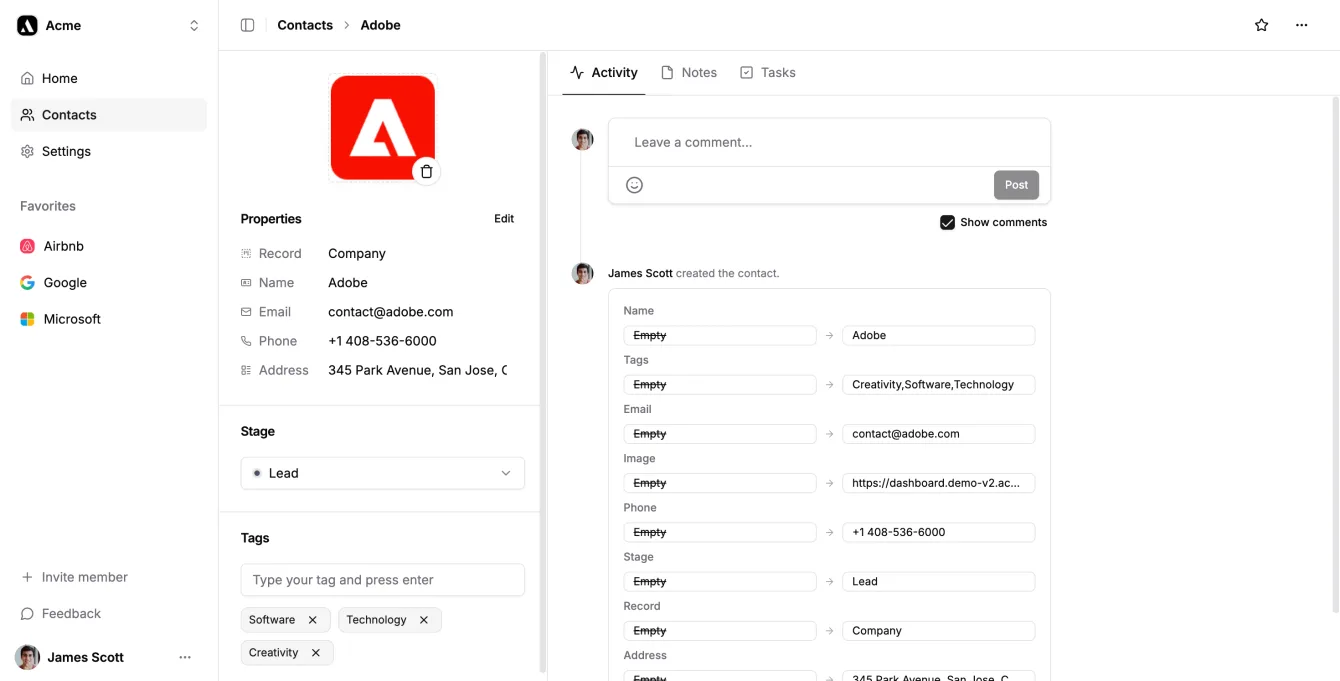Viewport: 1340px width, 681px height.
Task: Click Edit to modify Properties
Action: (x=504, y=218)
